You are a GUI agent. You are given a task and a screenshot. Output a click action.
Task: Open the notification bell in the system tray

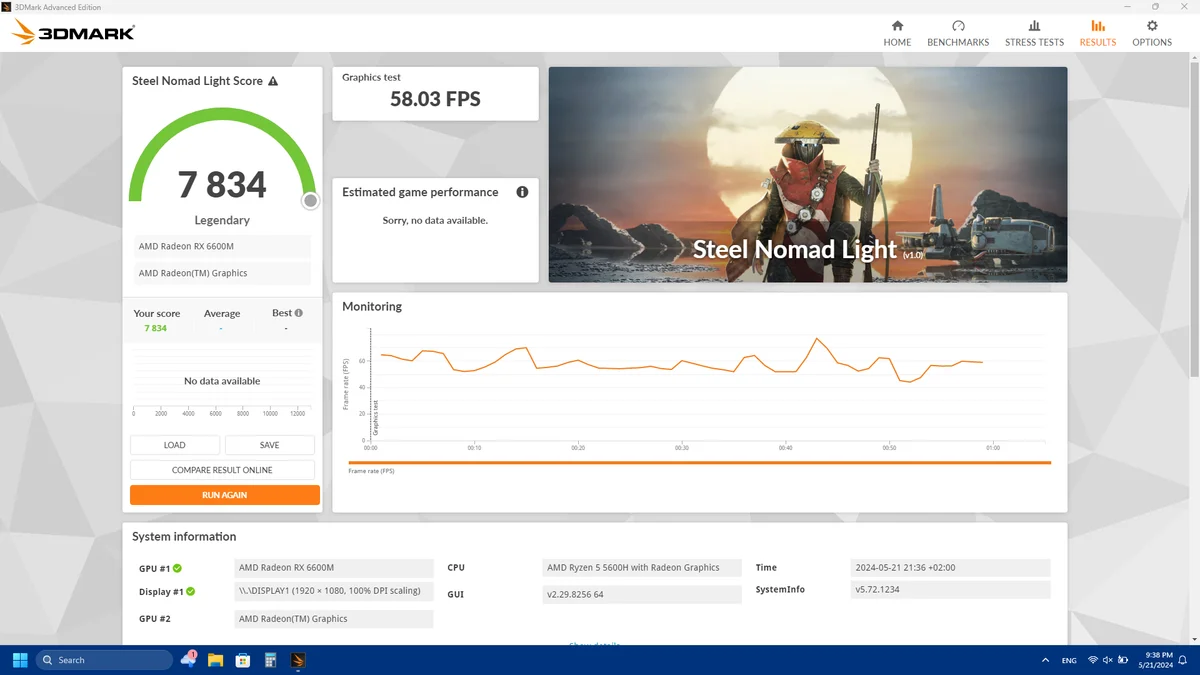1182,660
